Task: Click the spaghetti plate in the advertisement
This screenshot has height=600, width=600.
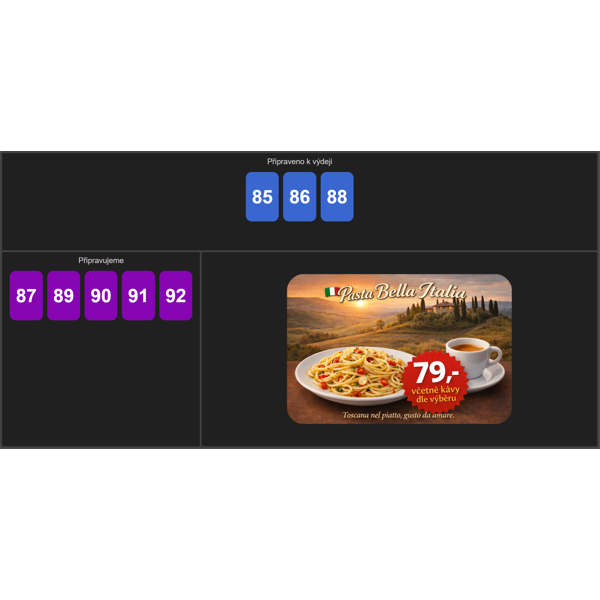Action: (354, 375)
